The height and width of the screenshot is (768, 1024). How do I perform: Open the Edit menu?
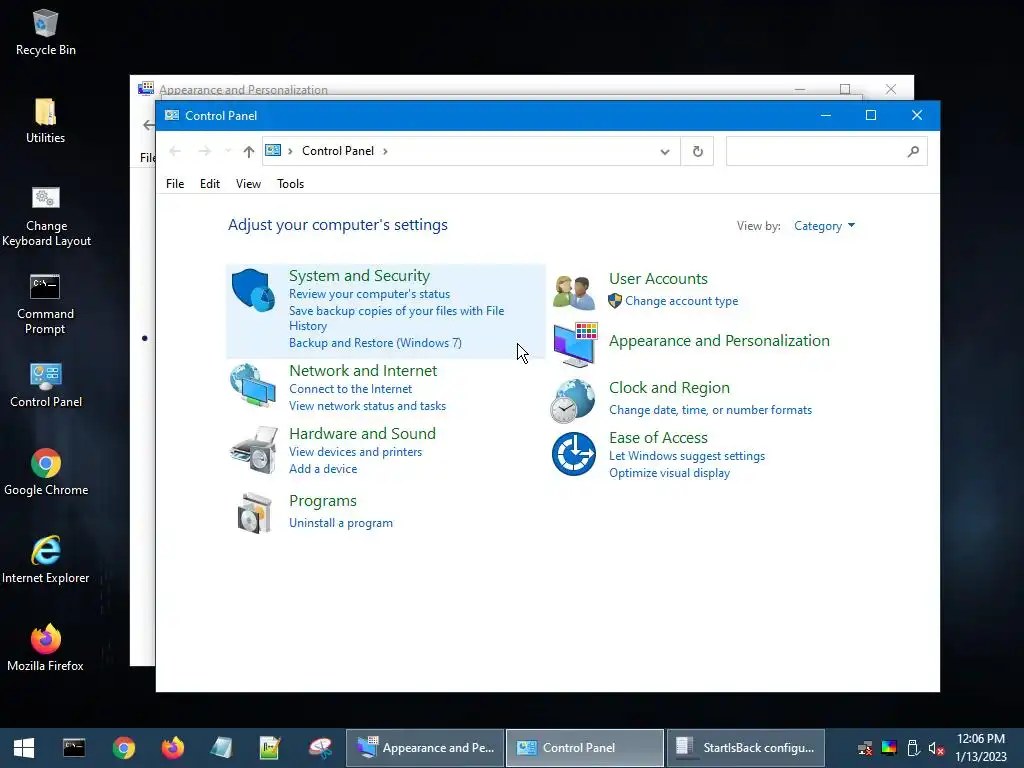click(210, 184)
